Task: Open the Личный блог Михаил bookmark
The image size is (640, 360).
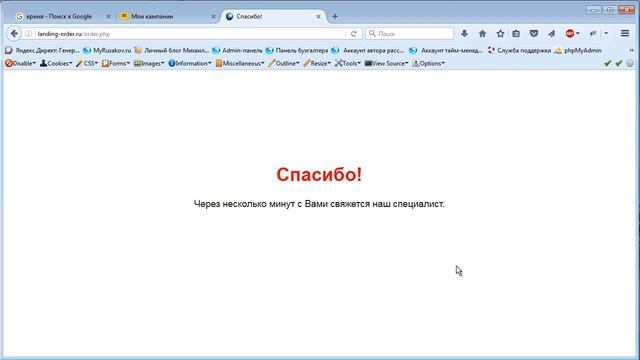Action: coord(171,50)
